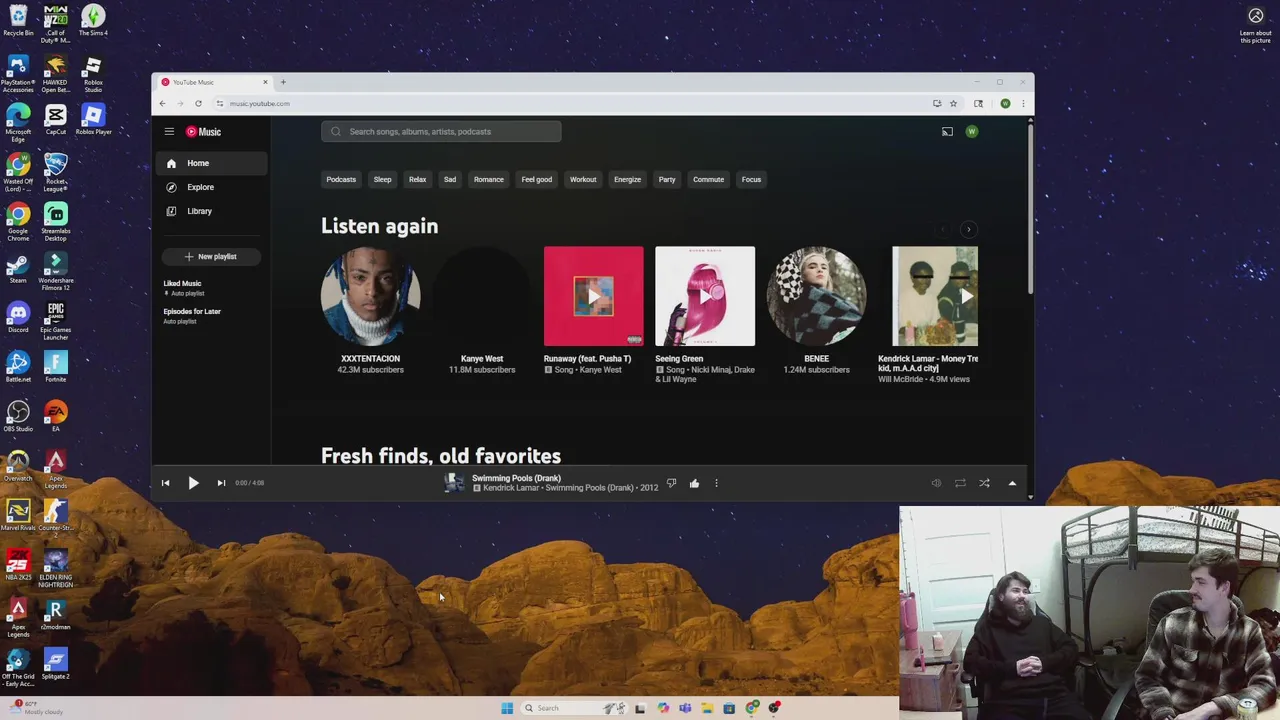Open Explore in the sidebar

tap(210, 187)
